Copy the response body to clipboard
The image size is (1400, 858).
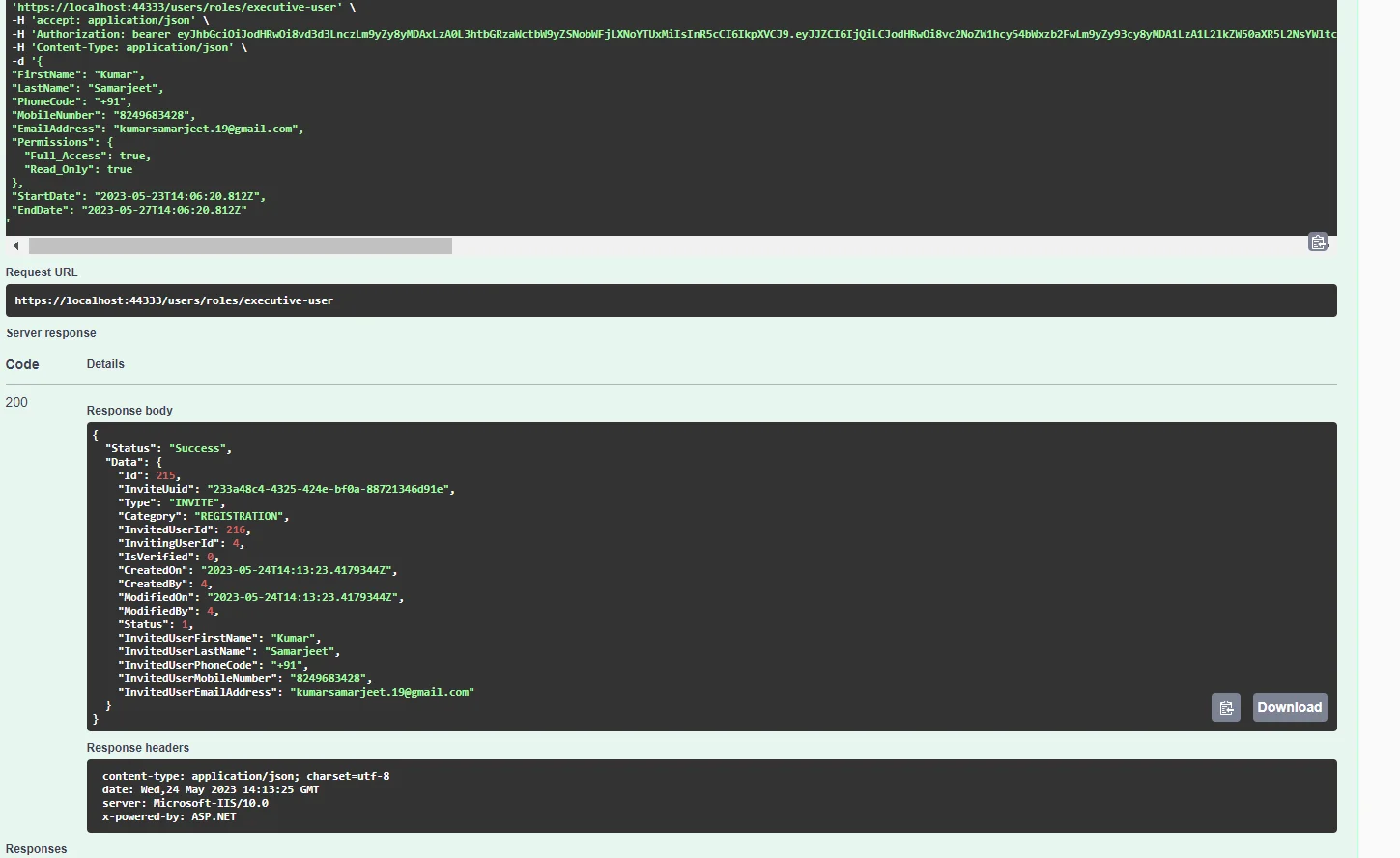pyautogui.click(x=1225, y=707)
